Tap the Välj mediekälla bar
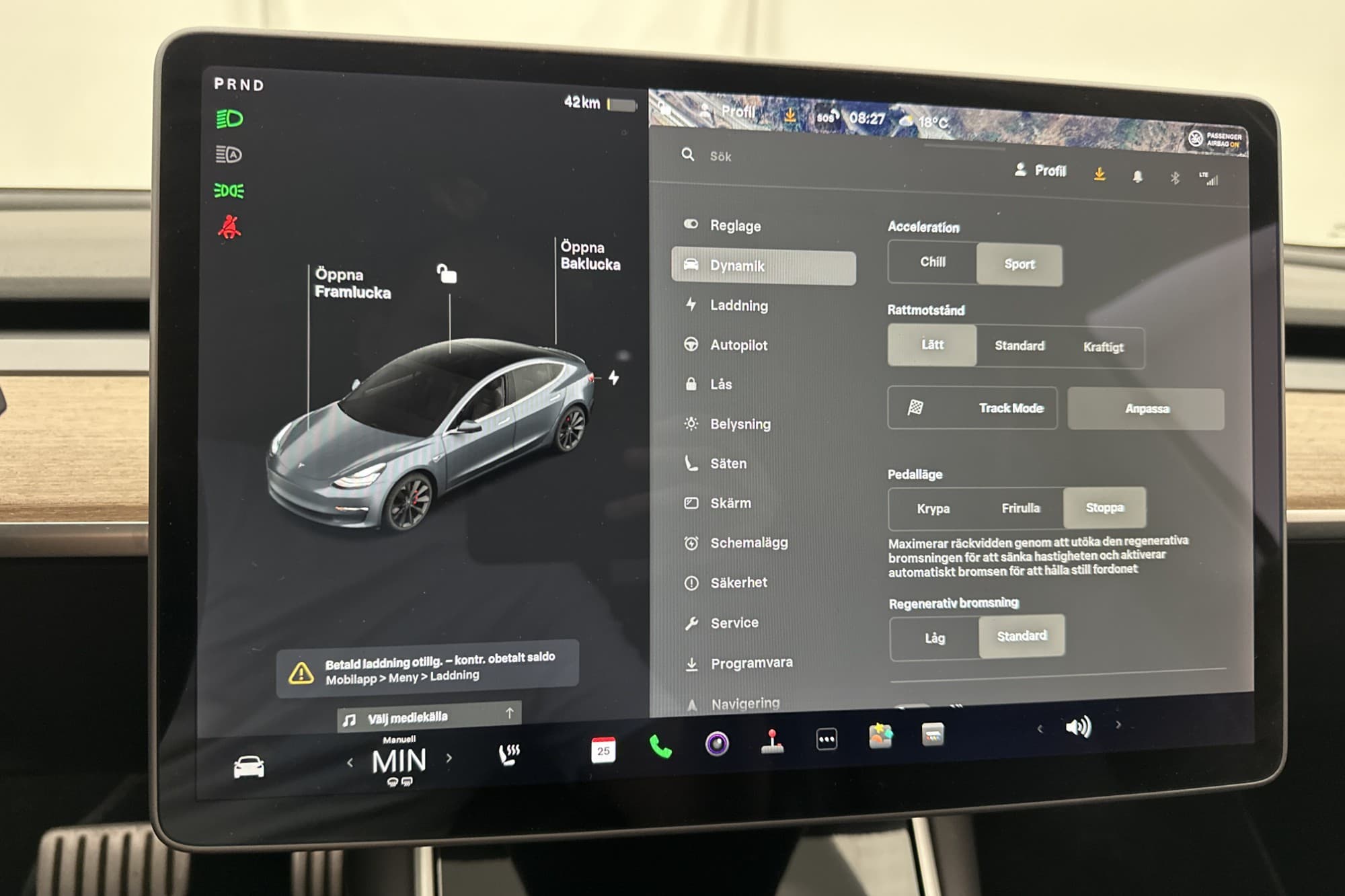The height and width of the screenshot is (896, 1345). click(429, 717)
